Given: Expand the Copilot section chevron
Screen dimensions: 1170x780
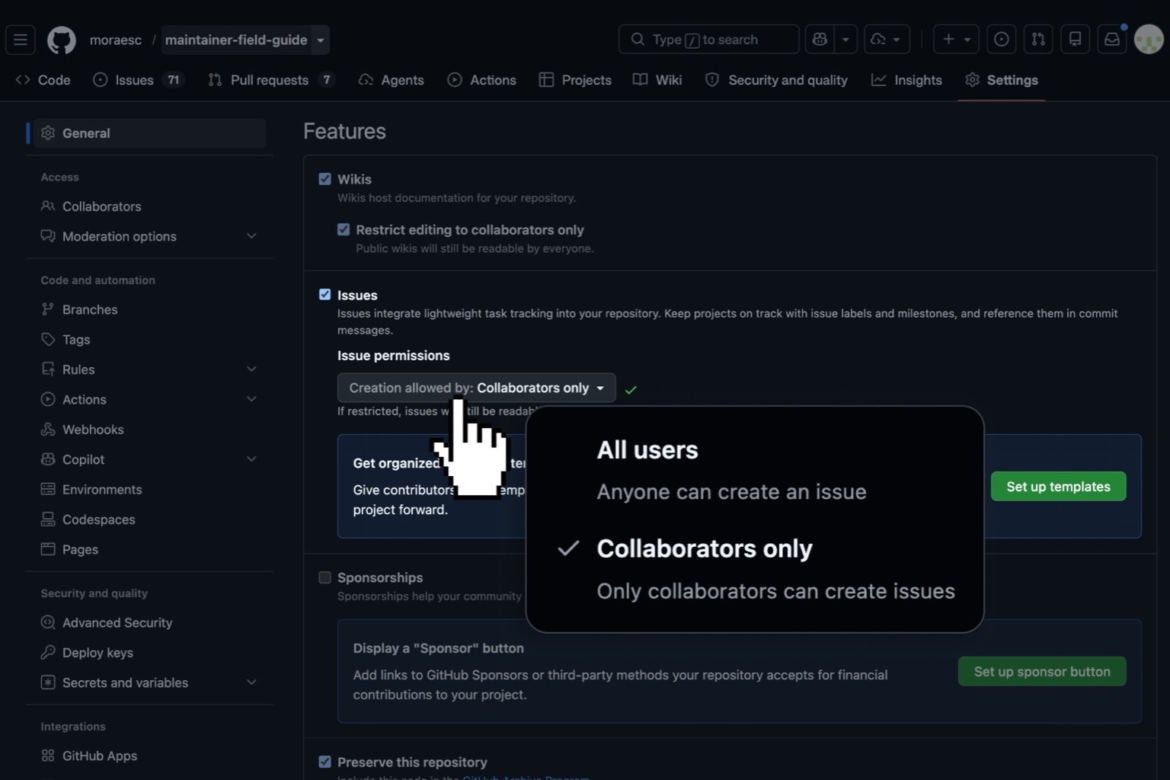Looking at the screenshot, I should (251, 459).
